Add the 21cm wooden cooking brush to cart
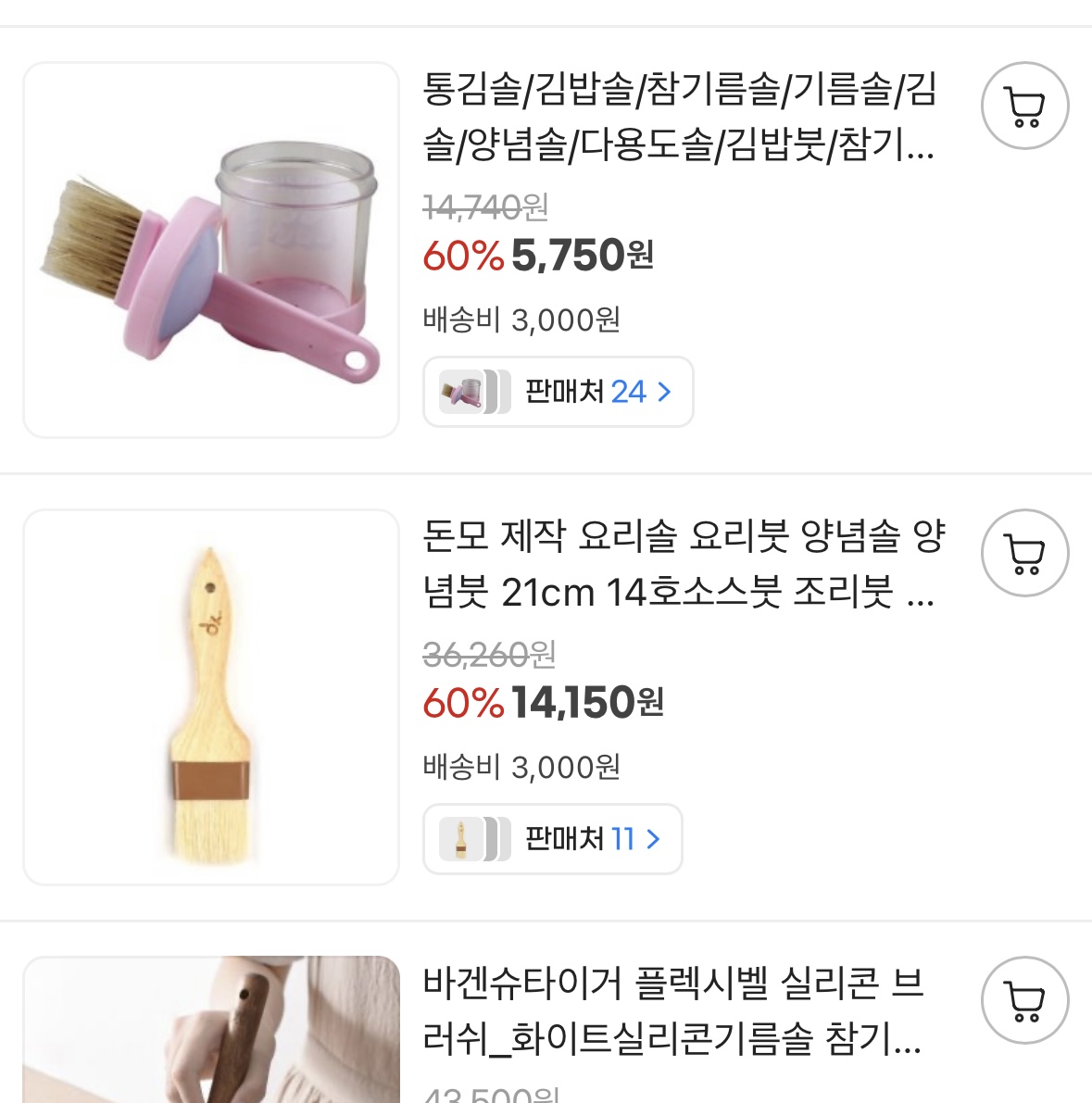Image resolution: width=1092 pixels, height=1103 pixels. click(1024, 554)
